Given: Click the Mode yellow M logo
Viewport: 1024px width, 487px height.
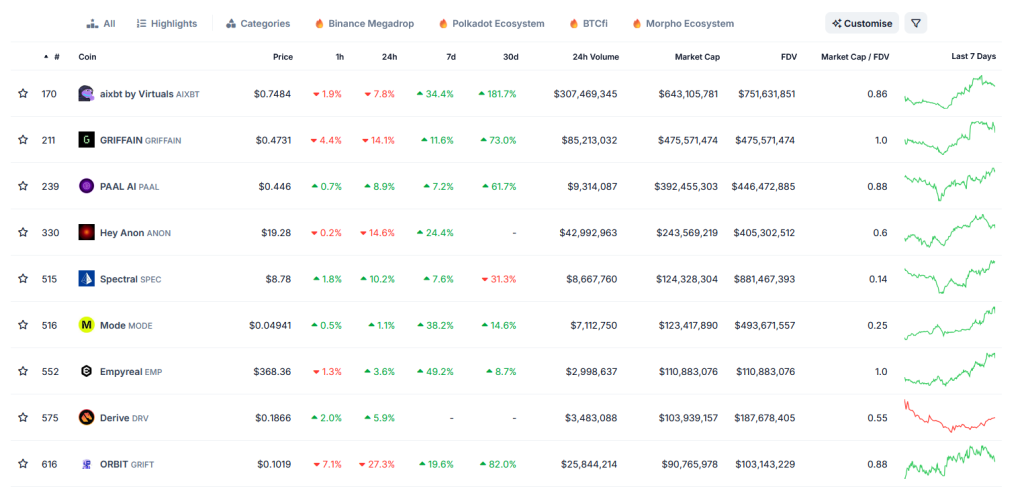Looking at the screenshot, I should pyautogui.click(x=86, y=325).
